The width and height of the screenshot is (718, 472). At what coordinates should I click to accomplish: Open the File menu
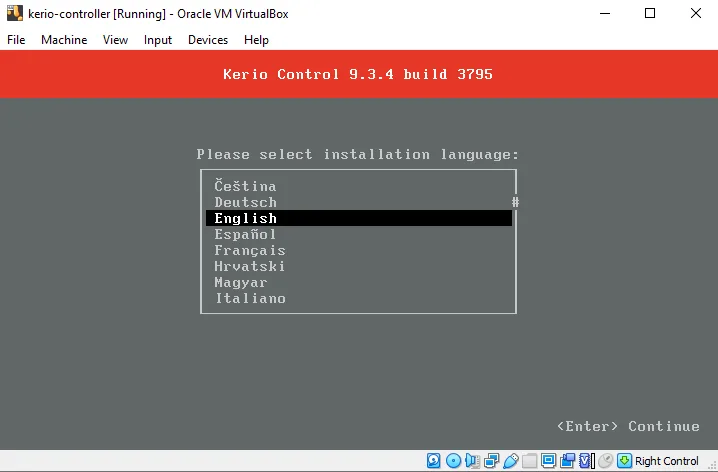(x=16, y=40)
